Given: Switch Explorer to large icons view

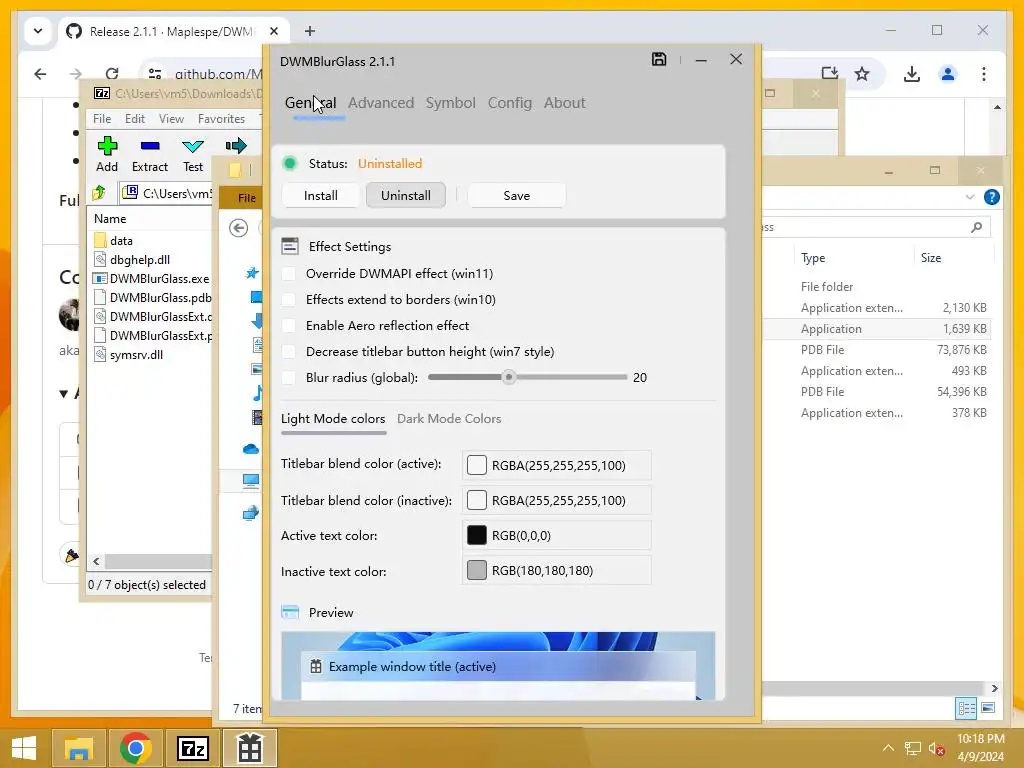Looking at the screenshot, I should point(988,708).
